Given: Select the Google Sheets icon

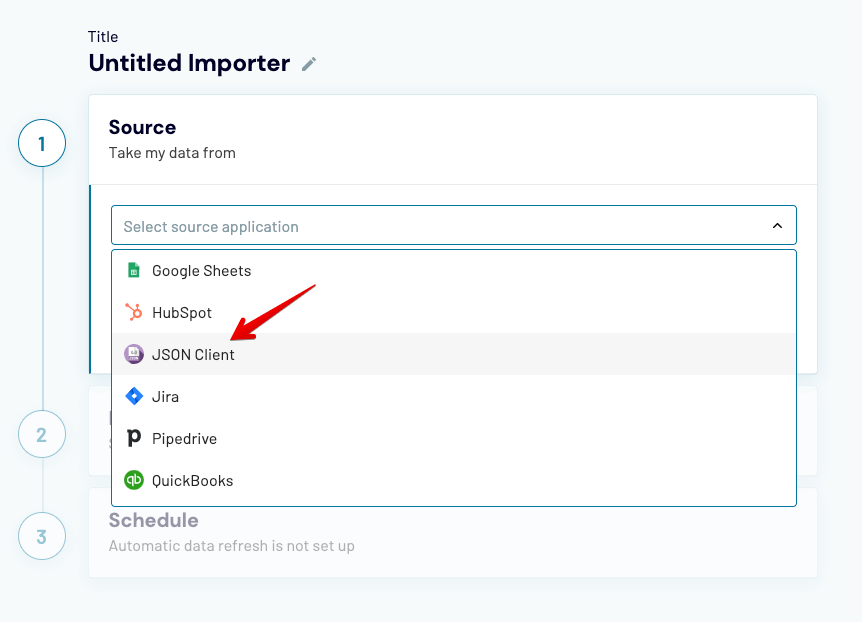Looking at the screenshot, I should [x=135, y=270].
